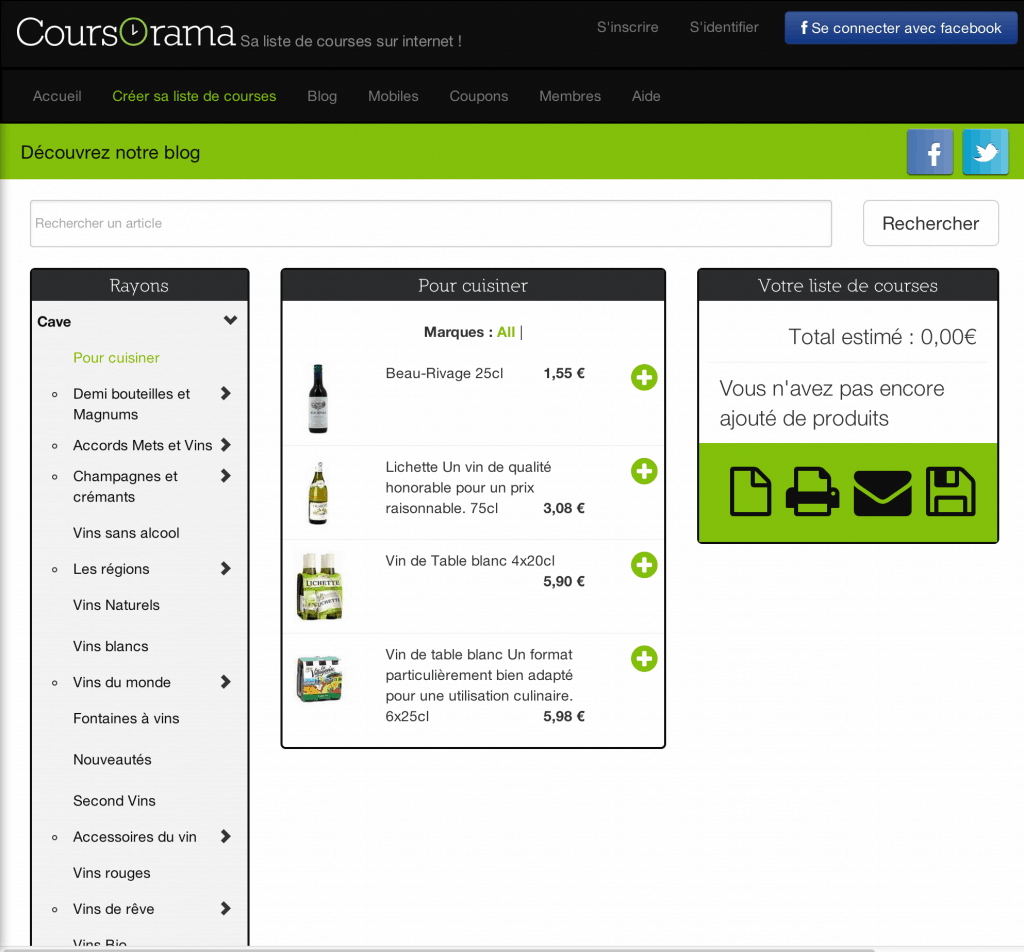1024x952 pixels.
Task: Open Accords Mets et Vins label
Action: tap(142, 445)
